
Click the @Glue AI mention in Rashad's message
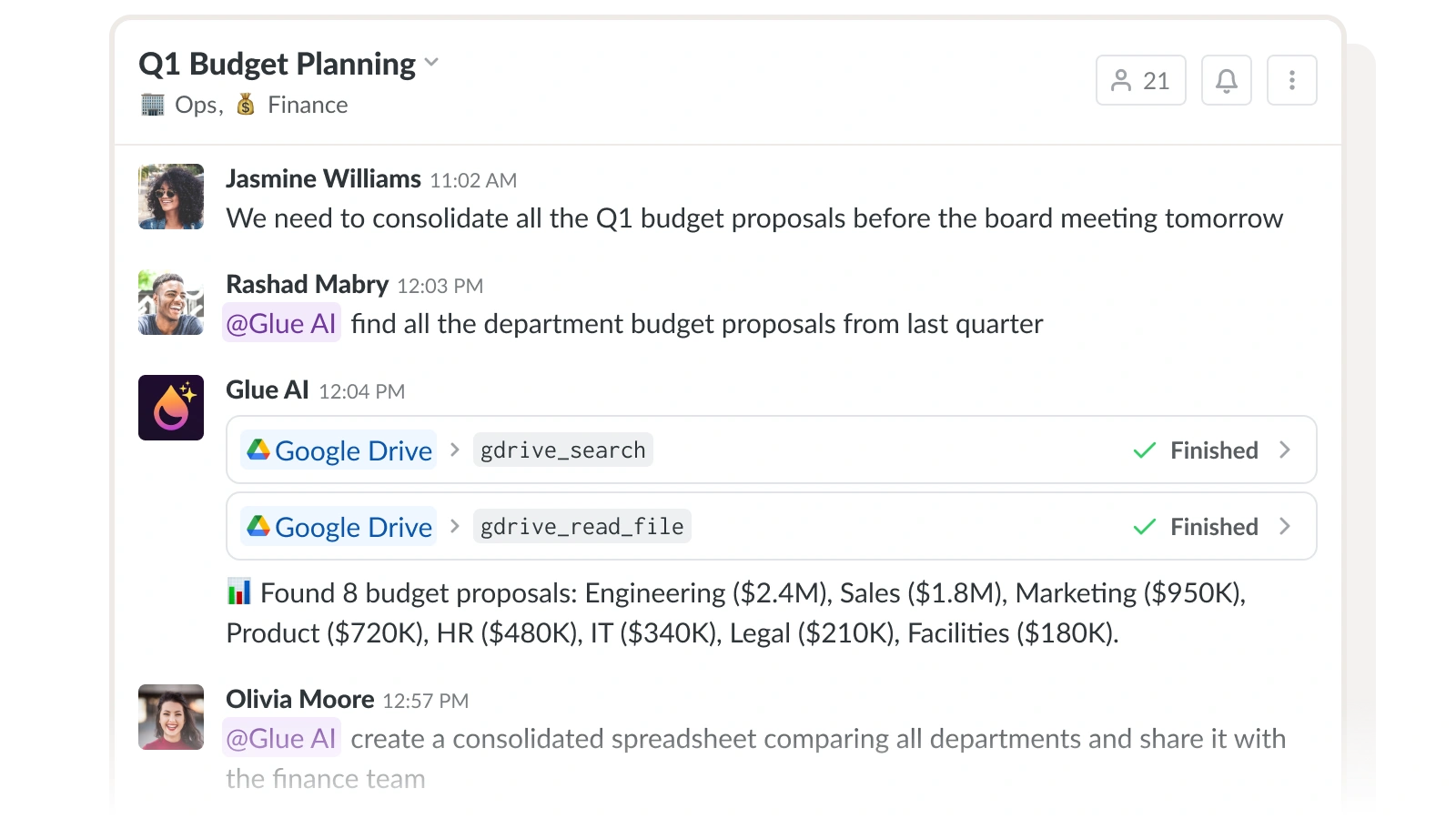tap(281, 324)
